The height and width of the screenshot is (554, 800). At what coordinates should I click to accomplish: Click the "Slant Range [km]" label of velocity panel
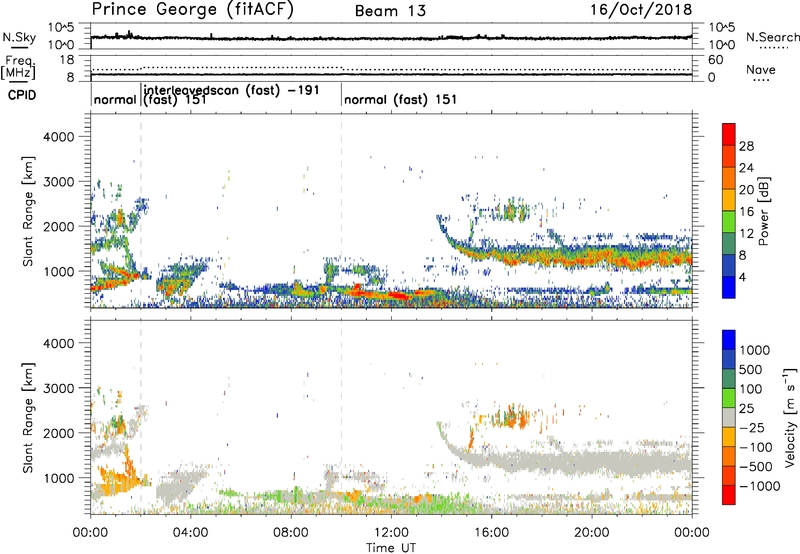tap(28, 417)
